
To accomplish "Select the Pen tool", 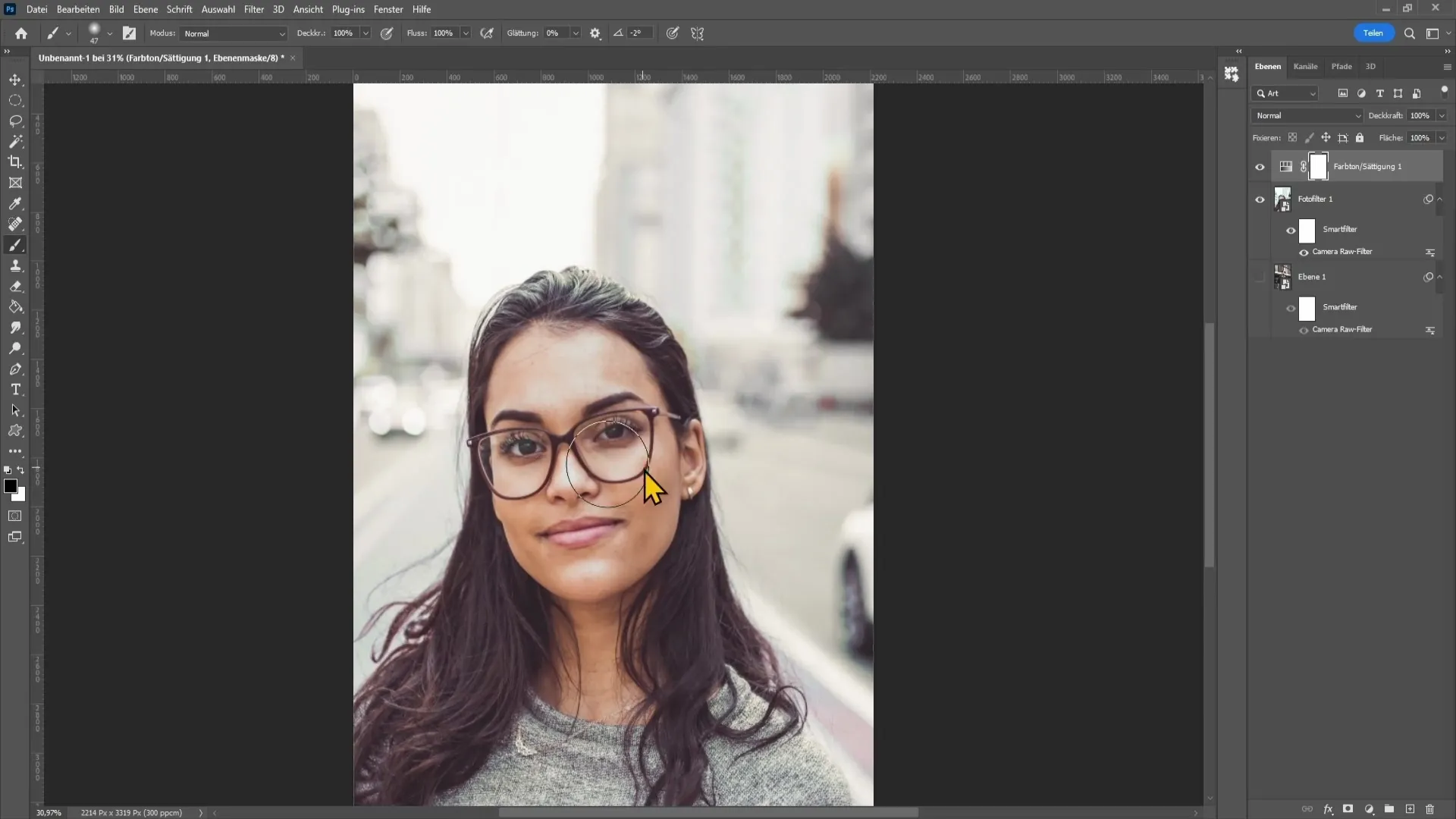I will [x=15, y=369].
